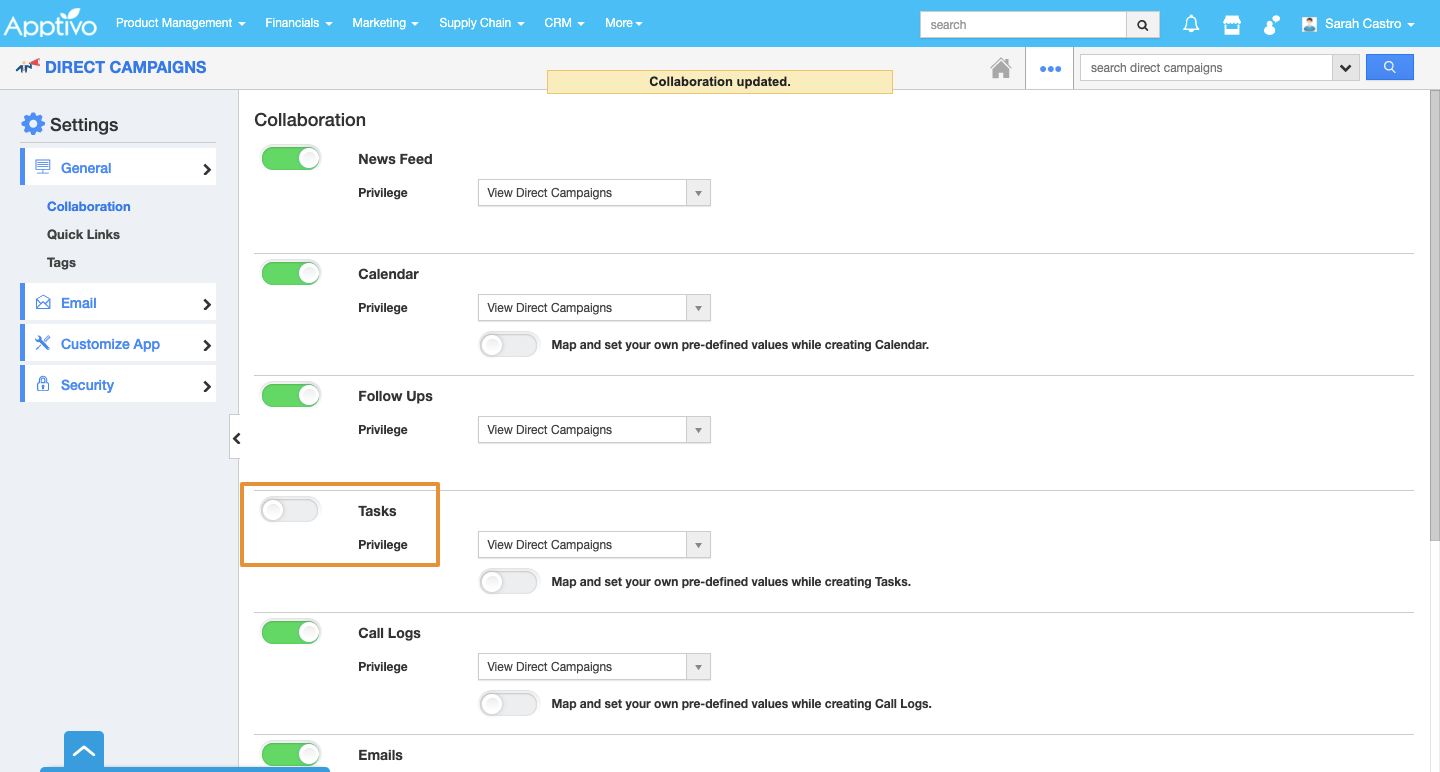Click the global search magnifier button
Image resolution: width=1440 pixels, height=772 pixels.
tap(1143, 25)
